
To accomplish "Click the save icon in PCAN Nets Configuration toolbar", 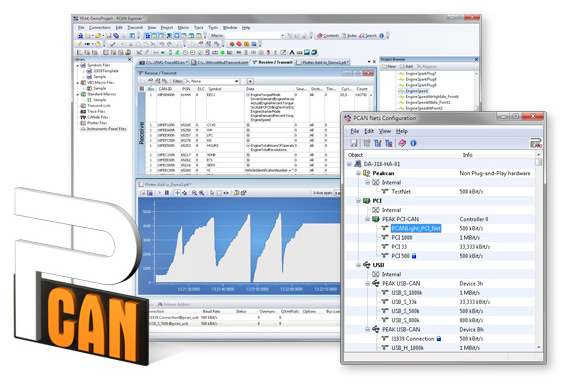I will click(x=354, y=143).
